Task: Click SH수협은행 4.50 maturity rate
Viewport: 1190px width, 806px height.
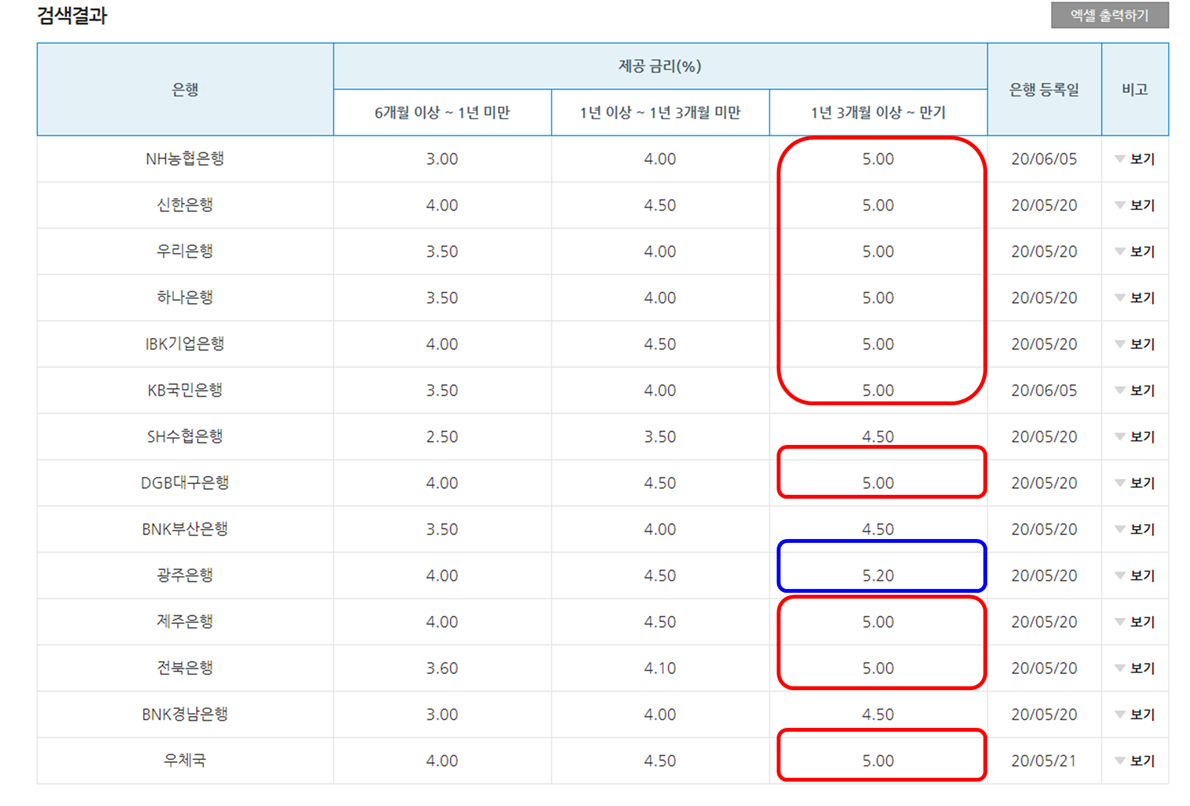Action: pos(878,436)
